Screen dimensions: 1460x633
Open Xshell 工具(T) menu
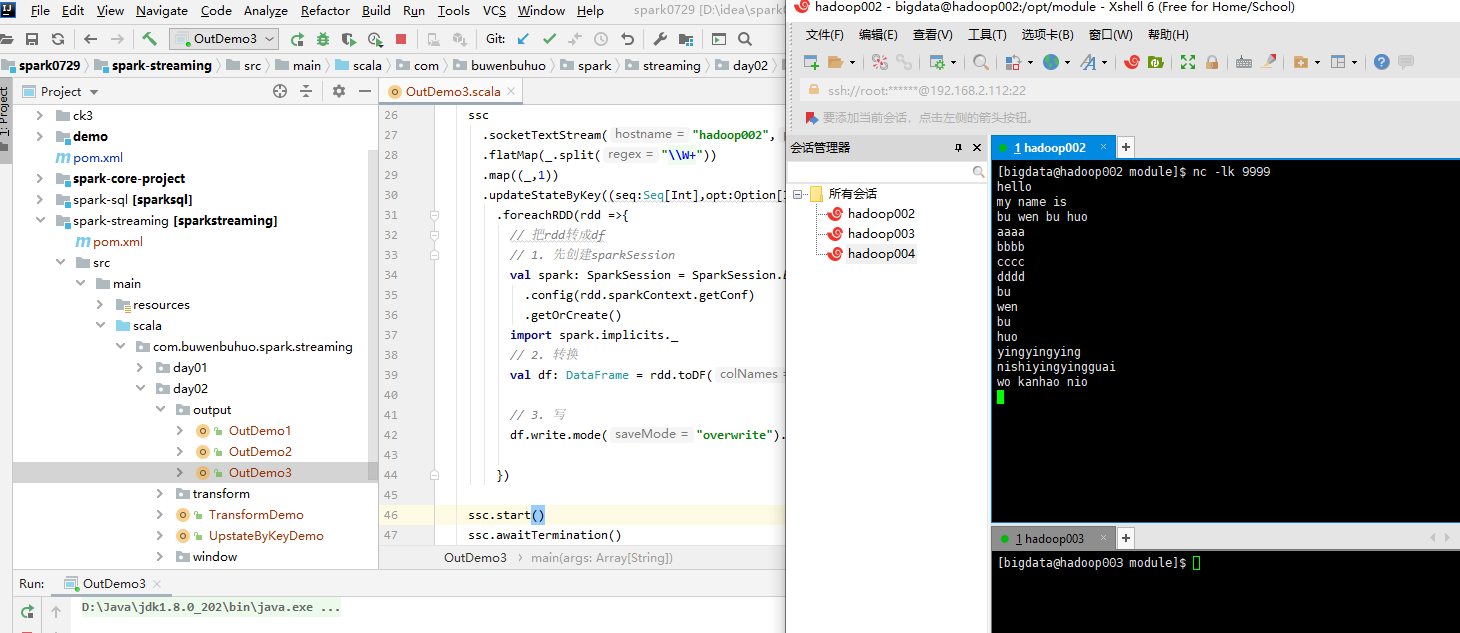pos(987,34)
